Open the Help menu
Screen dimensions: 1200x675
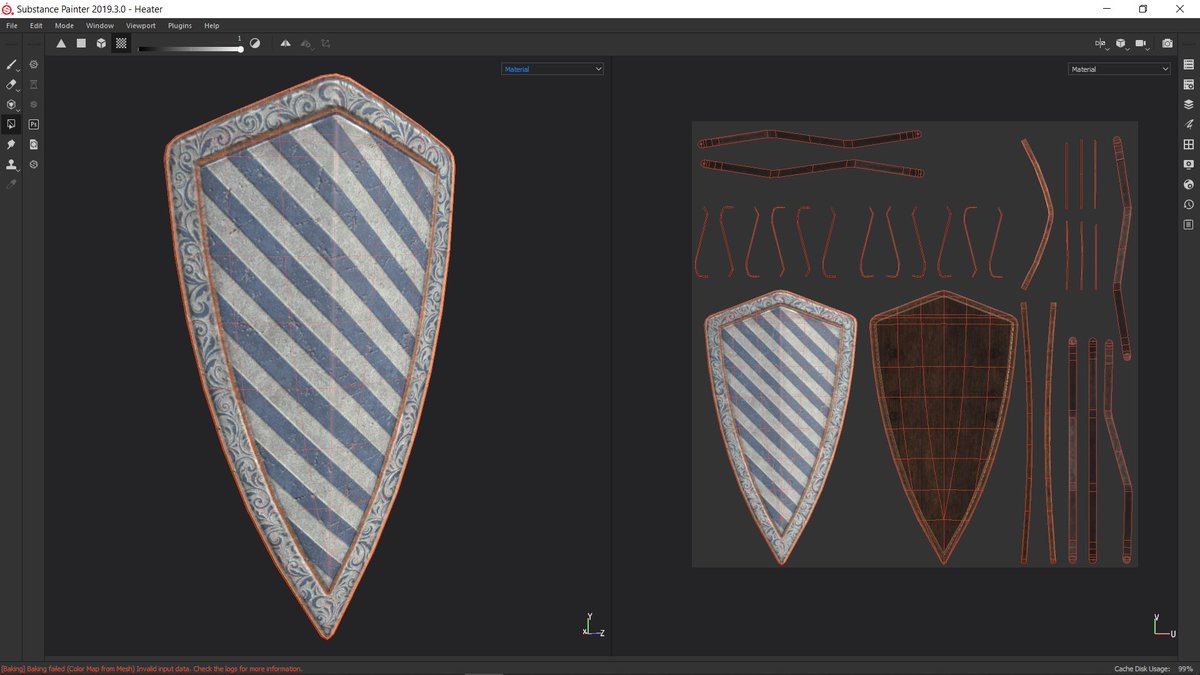(x=211, y=25)
